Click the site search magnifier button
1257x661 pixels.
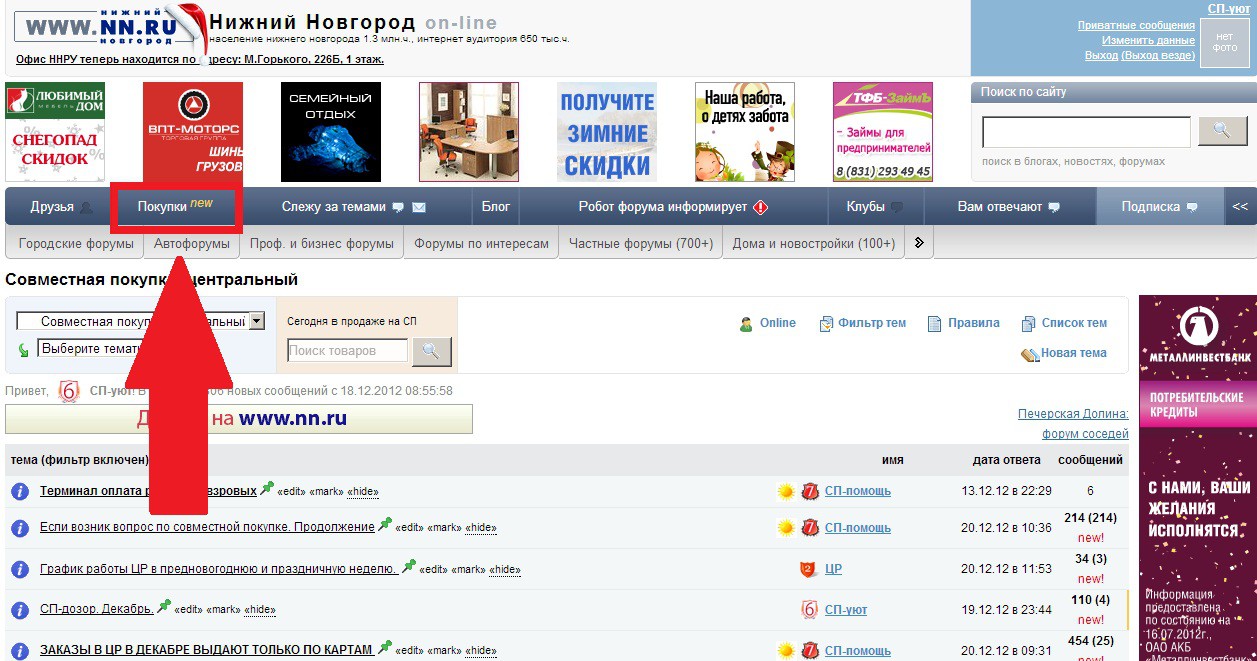(1222, 131)
